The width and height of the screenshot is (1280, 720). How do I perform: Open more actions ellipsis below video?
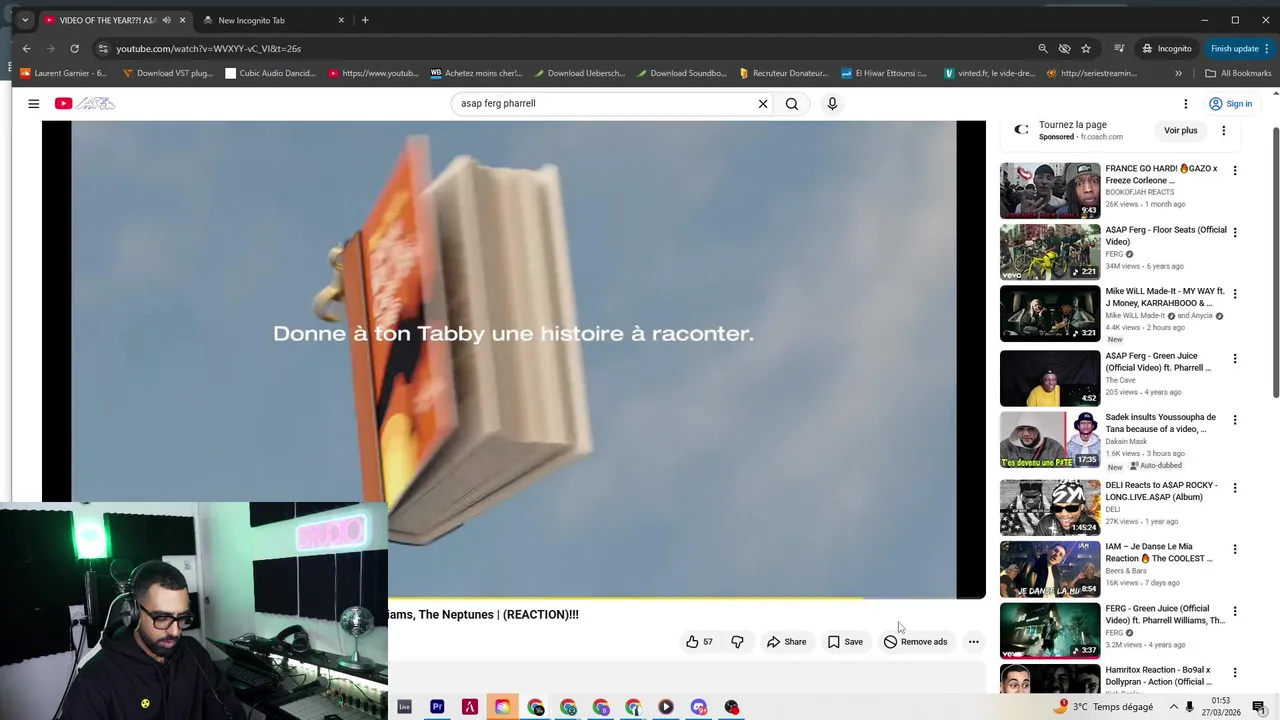[973, 642]
